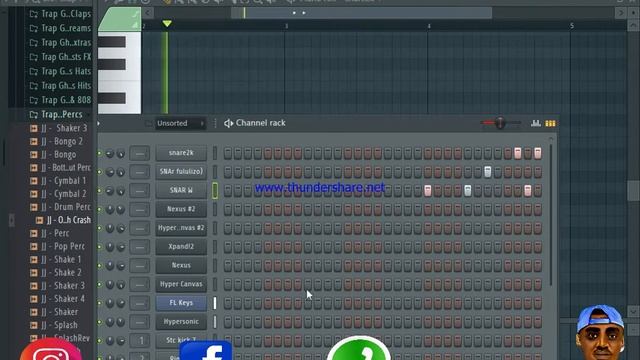Adjust the pan knob of snare2k channel
The image size is (640, 360).
pos(110,153)
